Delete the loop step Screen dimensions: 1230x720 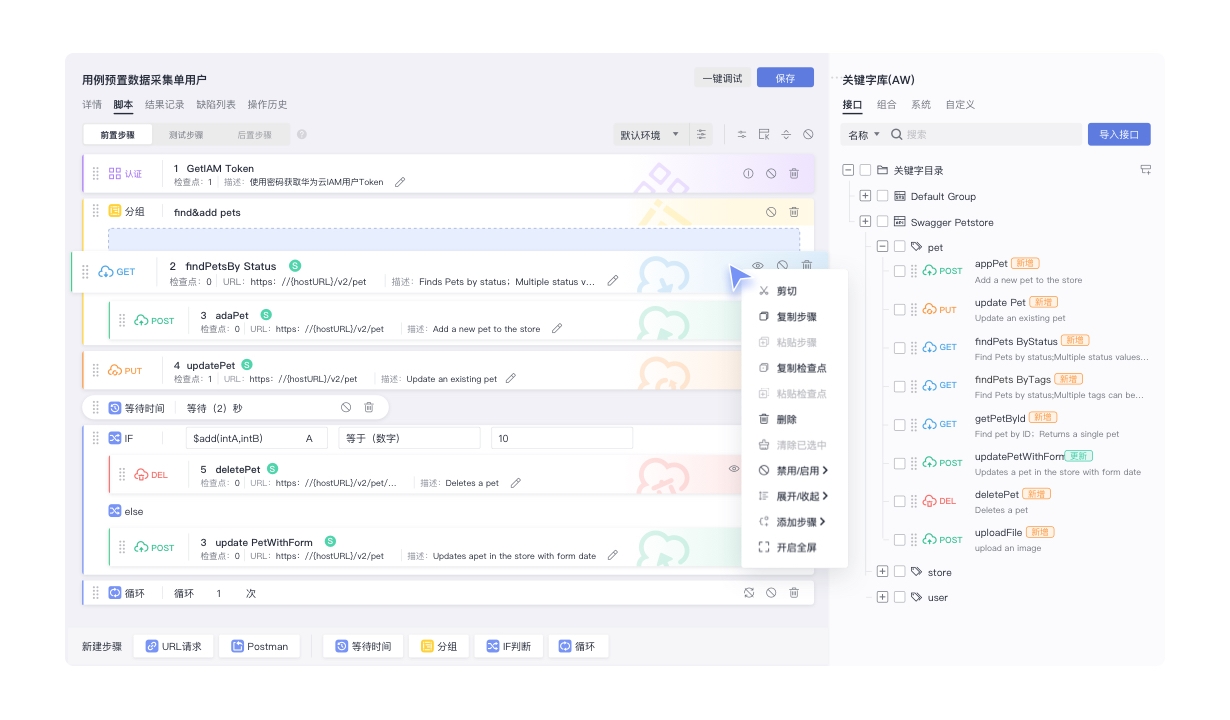[x=794, y=593]
